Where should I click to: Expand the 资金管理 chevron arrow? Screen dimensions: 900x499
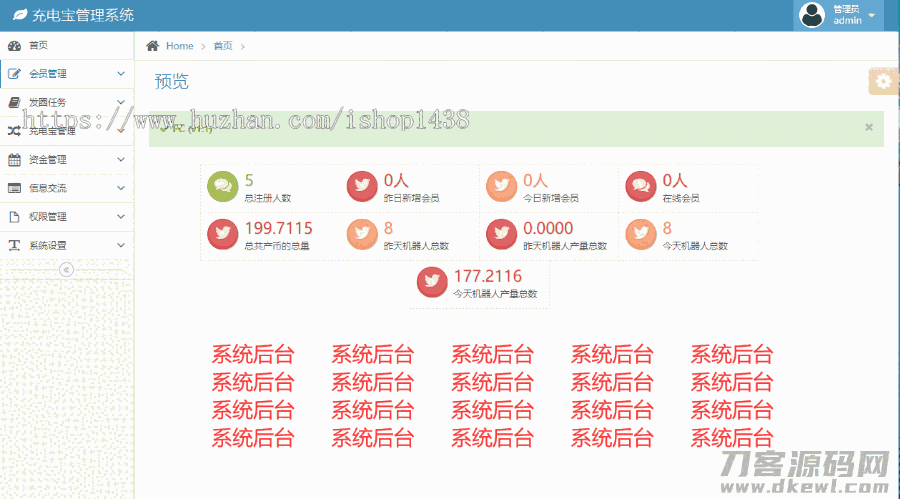121,159
